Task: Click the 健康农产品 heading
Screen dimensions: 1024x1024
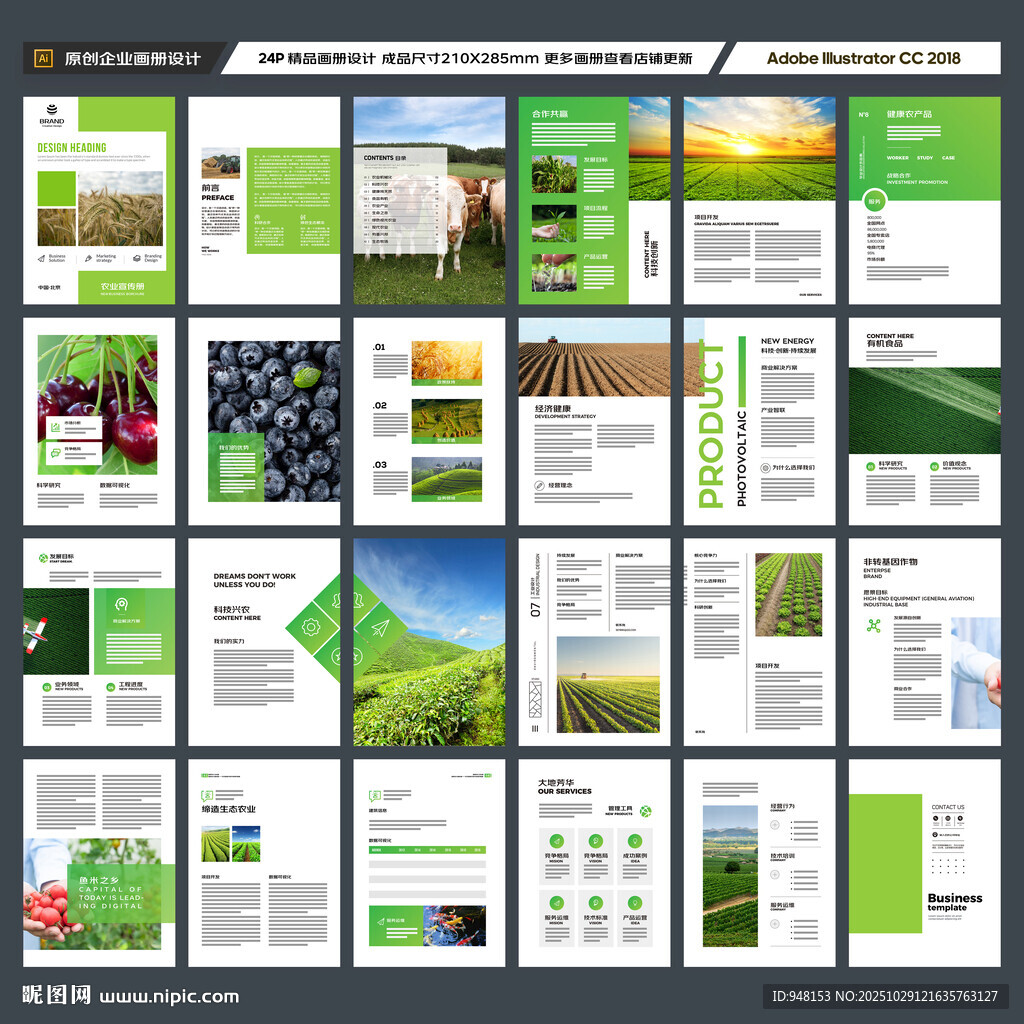Action: [909, 114]
